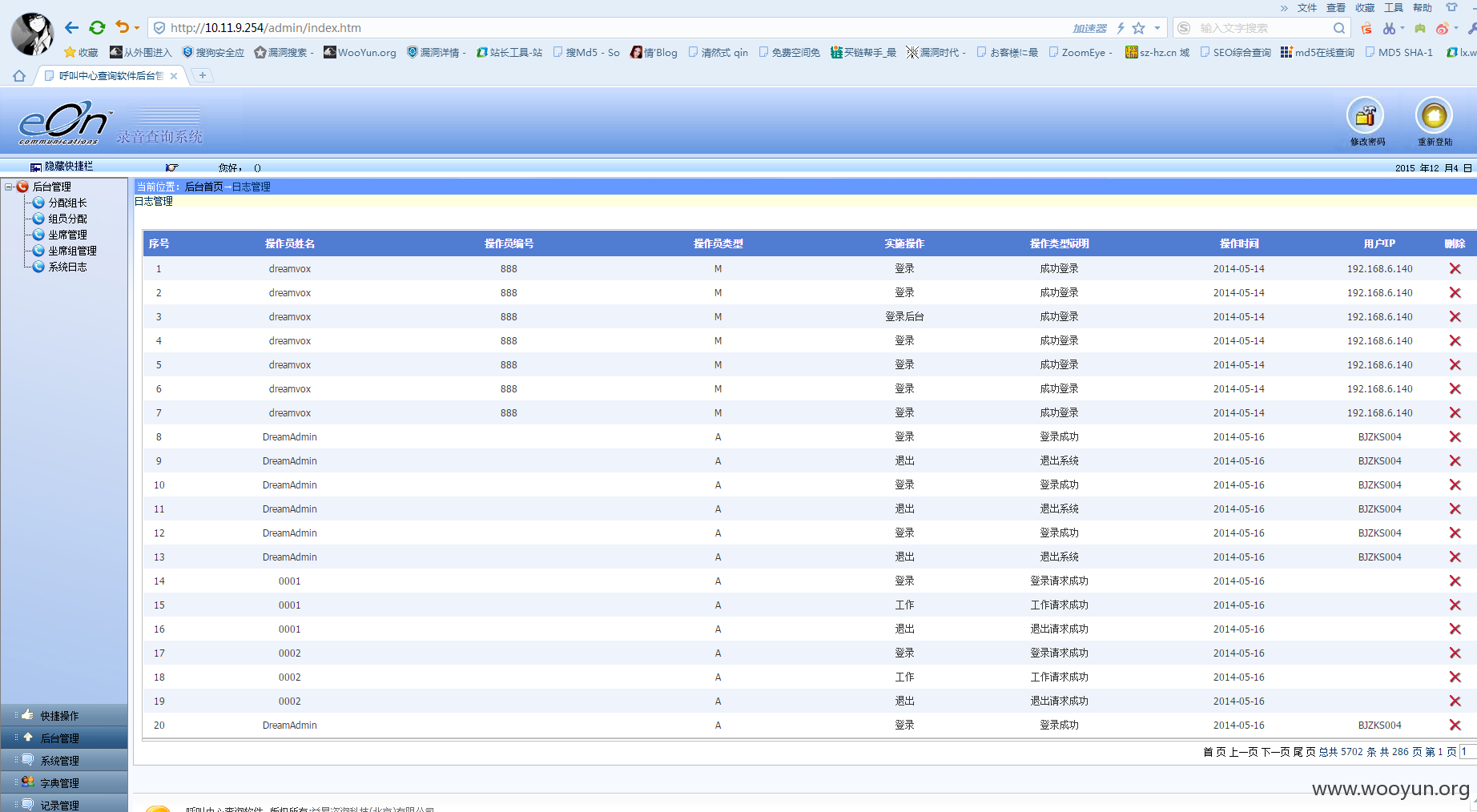Delete log row 20 with the red X
Image resolution: width=1477 pixels, height=812 pixels.
(1455, 726)
